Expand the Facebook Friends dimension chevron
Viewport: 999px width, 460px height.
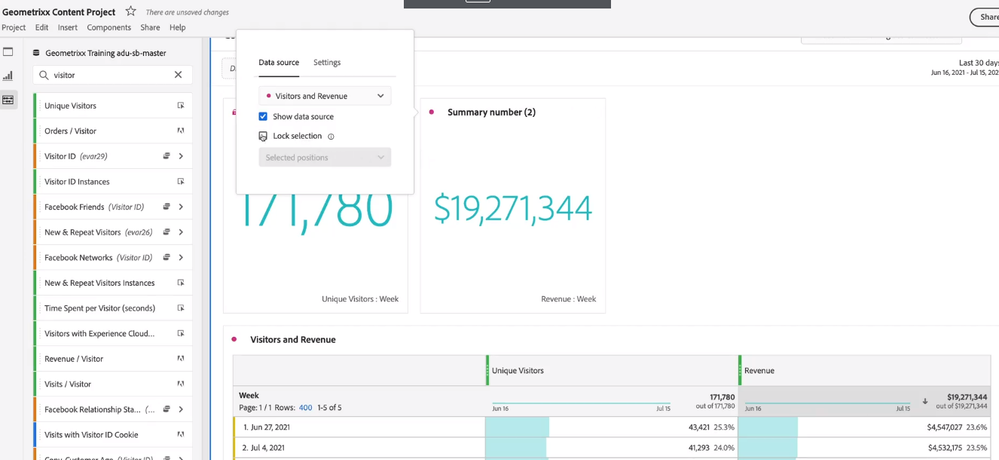click(181, 207)
